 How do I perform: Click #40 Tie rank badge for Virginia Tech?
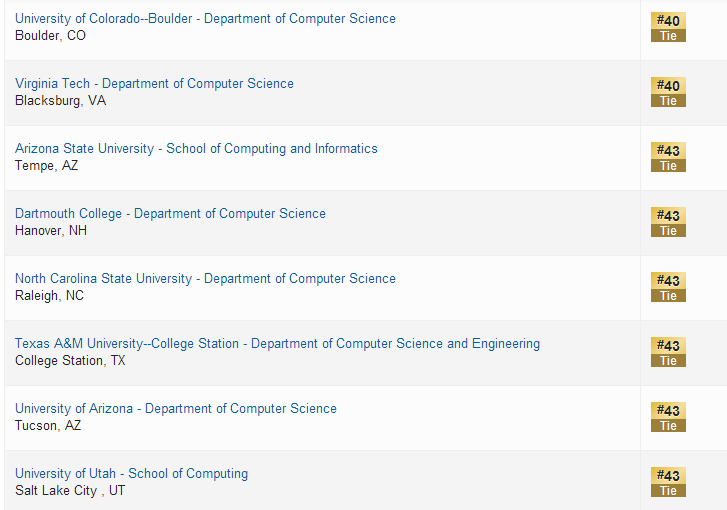[668, 92]
